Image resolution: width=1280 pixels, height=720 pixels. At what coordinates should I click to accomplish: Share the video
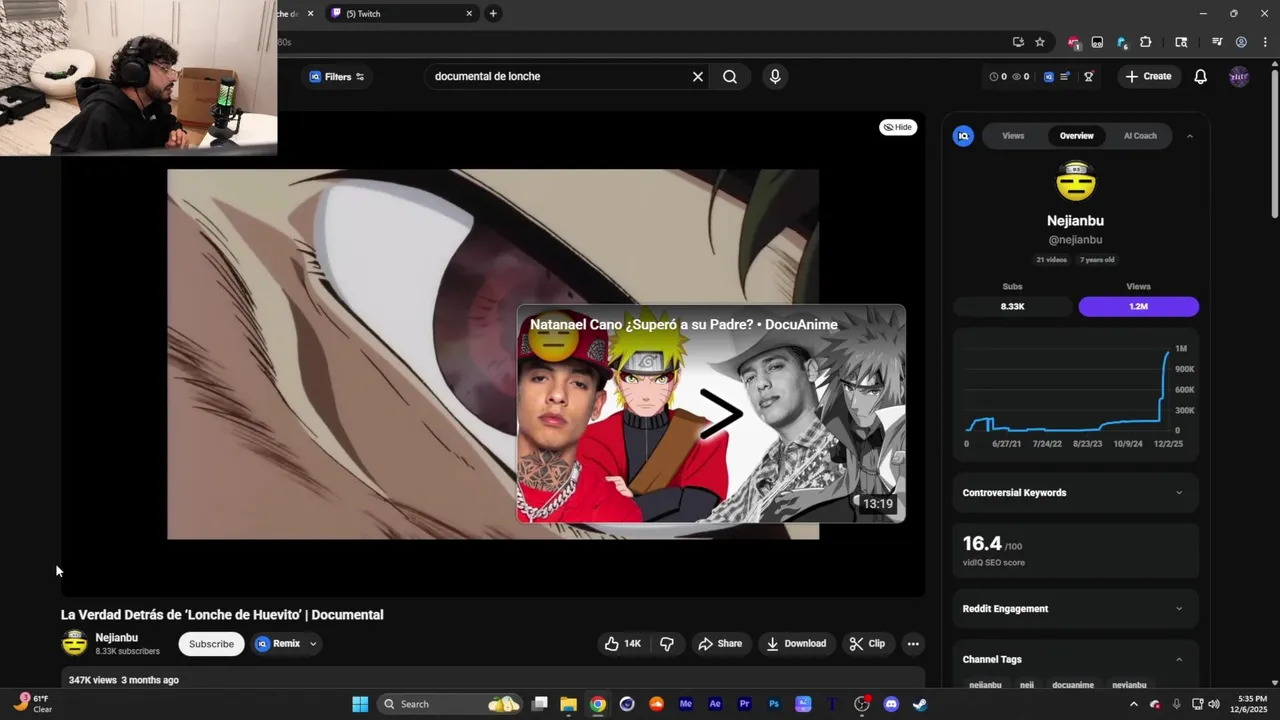[720, 644]
